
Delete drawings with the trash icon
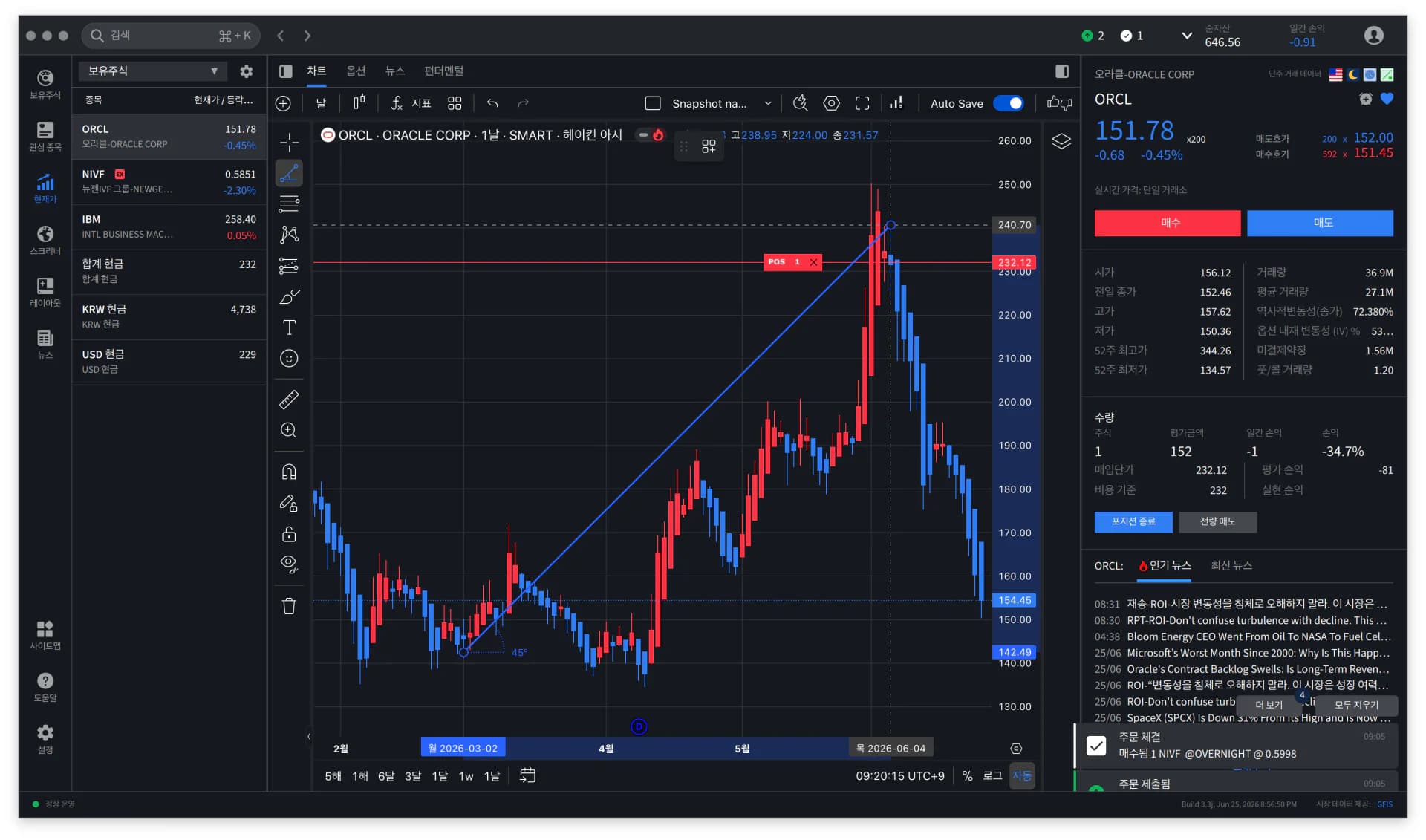click(x=289, y=606)
